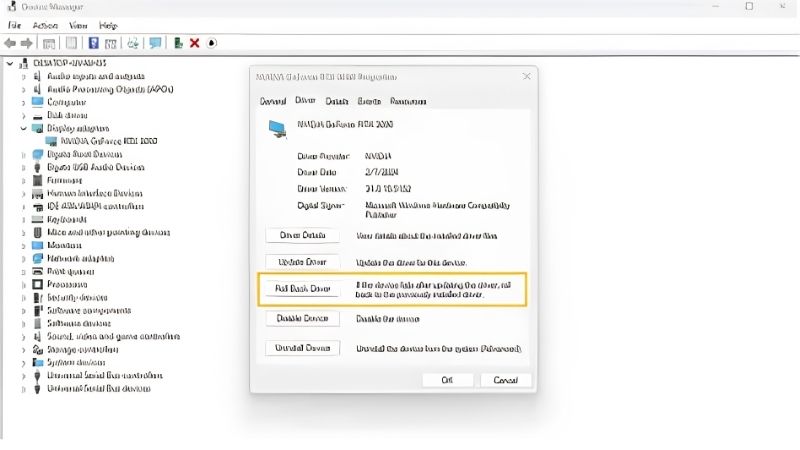Toggle the action pane toolbar icon
The width and height of the screenshot is (800, 450).
(x=110, y=43)
